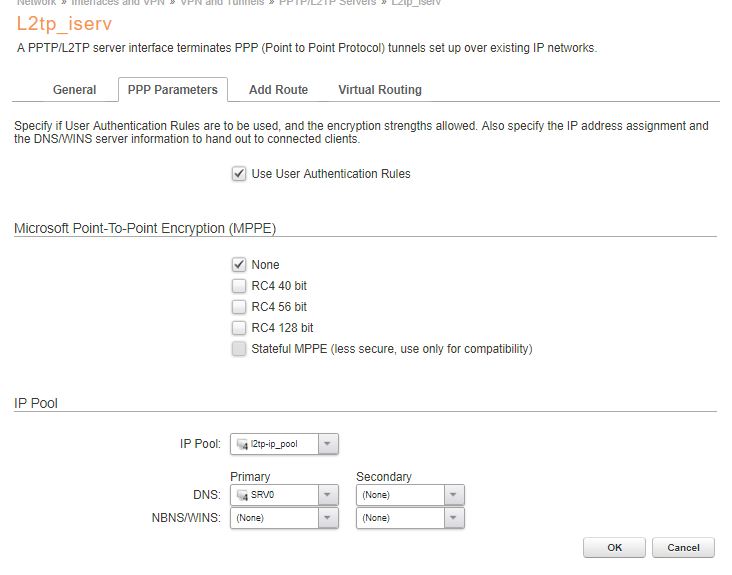Enable RC4 128 bit encryption
The height and width of the screenshot is (575, 732).
pyautogui.click(x=239, y=328)
